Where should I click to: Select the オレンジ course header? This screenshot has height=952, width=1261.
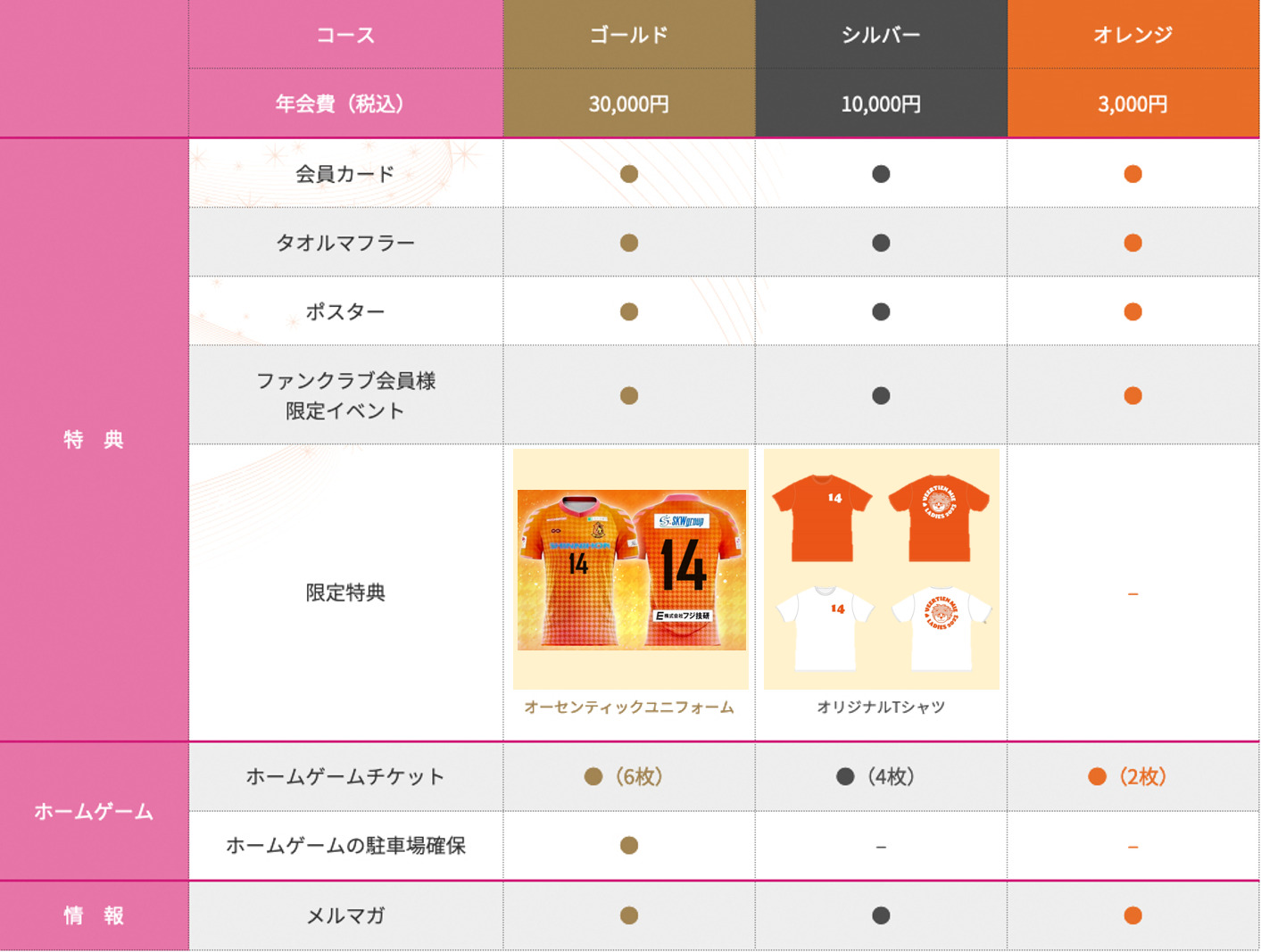[x=1133, y=35]
